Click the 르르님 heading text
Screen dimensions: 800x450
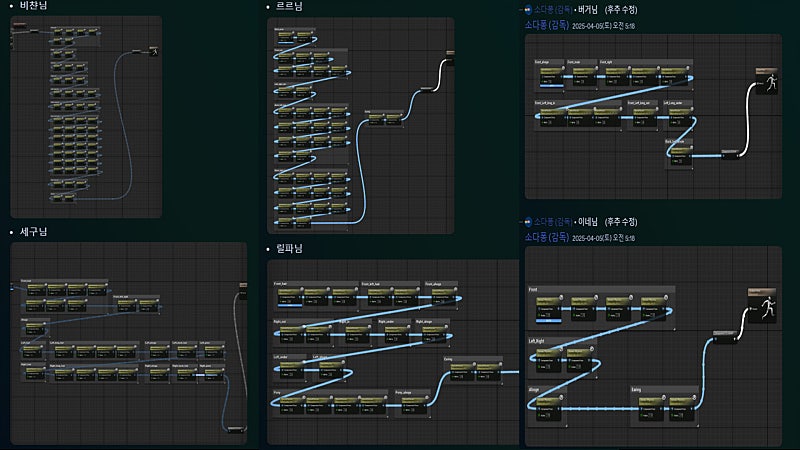point(289,6)
